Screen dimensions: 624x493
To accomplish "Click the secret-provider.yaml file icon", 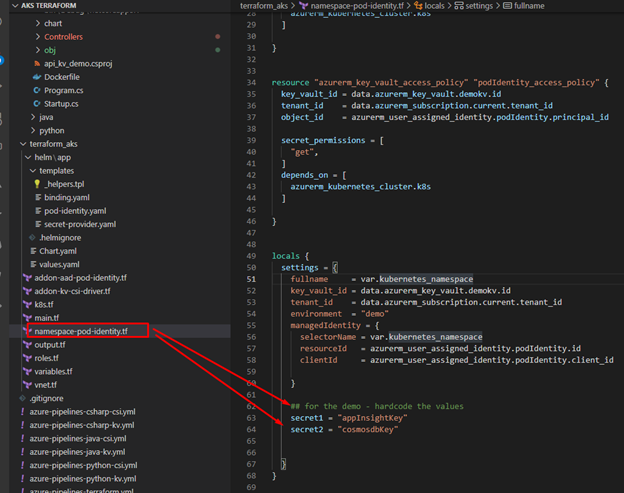I will 38,224.
